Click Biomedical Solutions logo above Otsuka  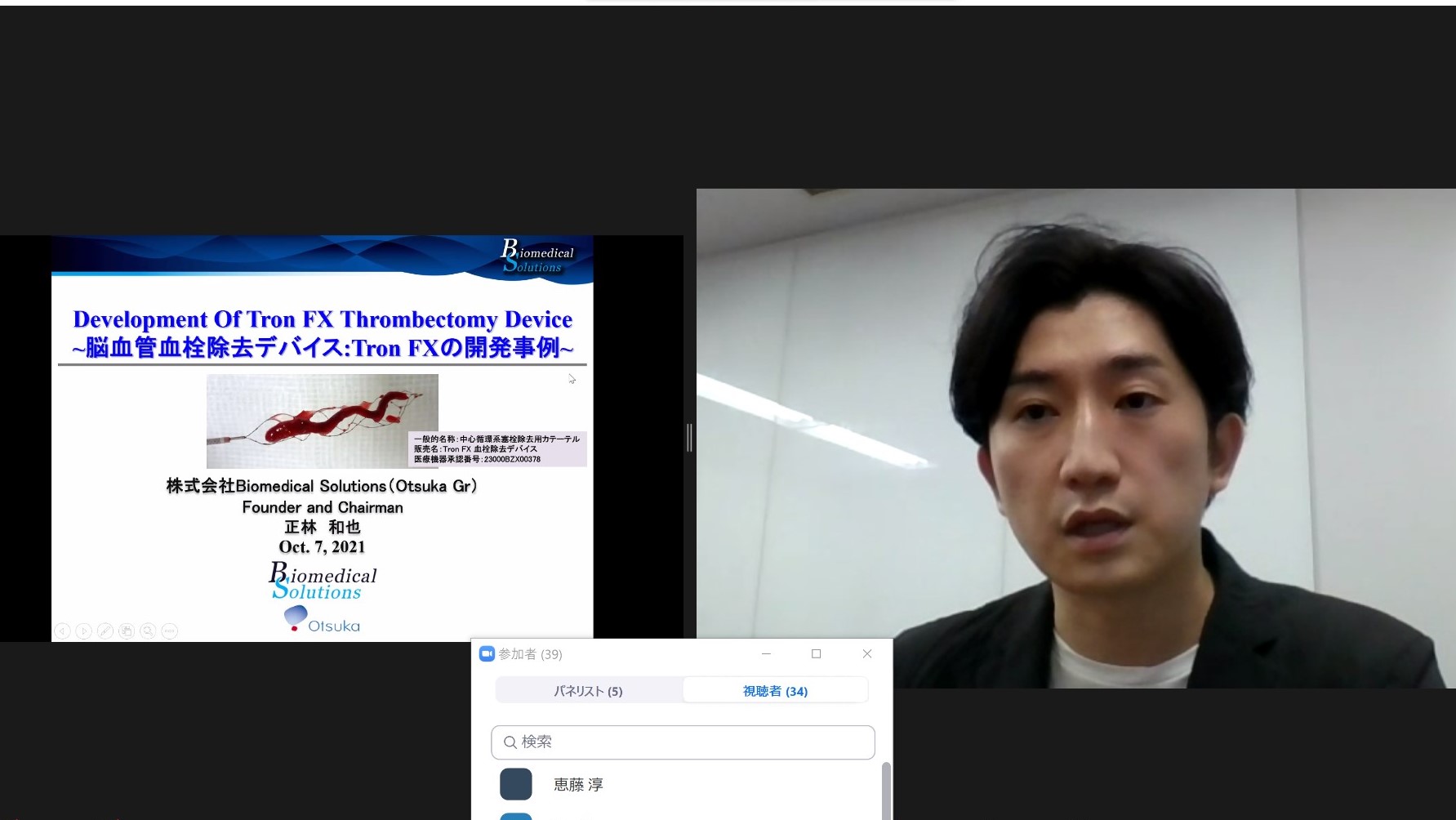[x=323, y=581]
